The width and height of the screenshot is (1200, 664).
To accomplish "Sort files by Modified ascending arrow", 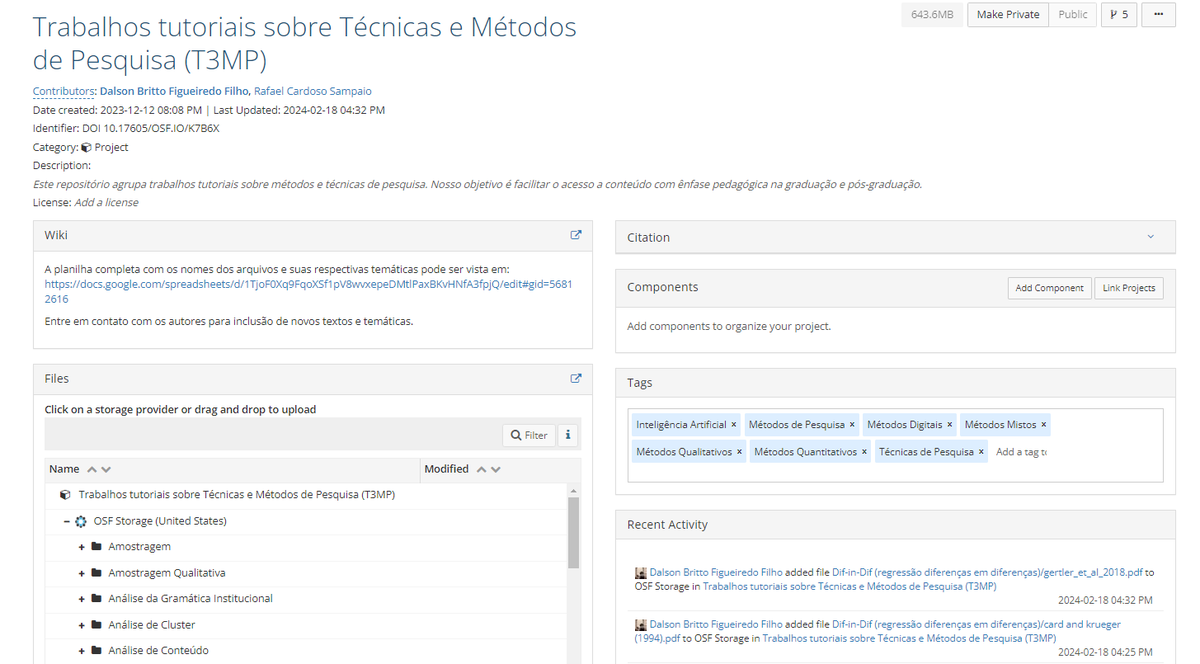I will (481, 469).
